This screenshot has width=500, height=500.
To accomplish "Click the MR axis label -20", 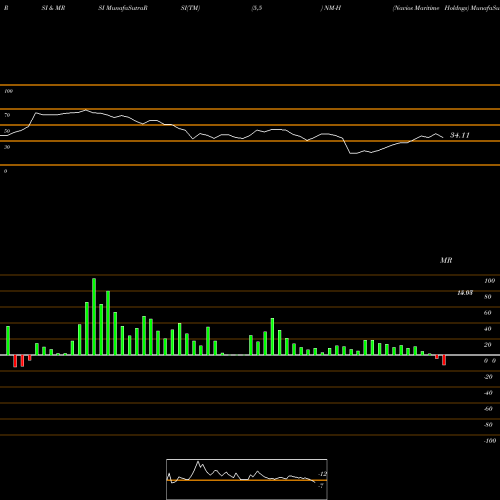I will tap(488, 377).
